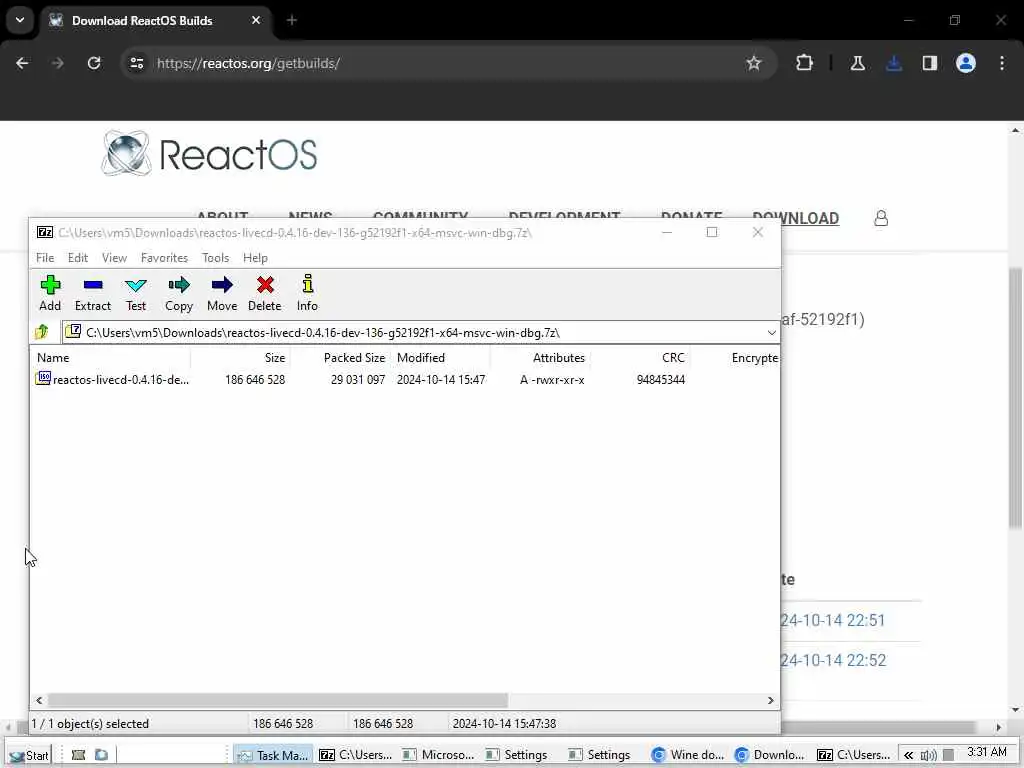
Task: Go up one folder level in 7-Zip
Action: tap(42, 332)
